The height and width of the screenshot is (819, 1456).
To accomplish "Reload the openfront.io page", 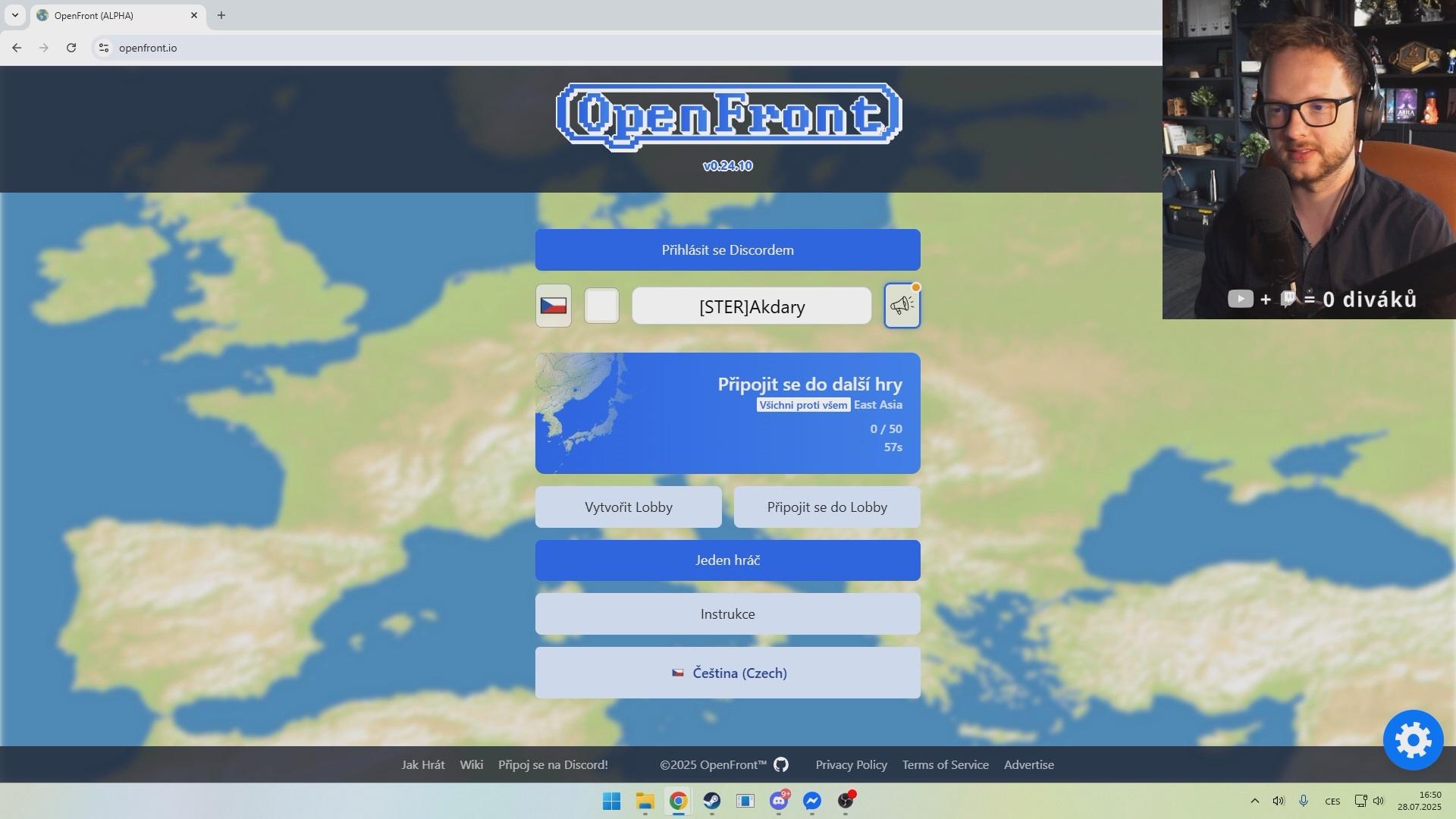I will (x=71, y=48).
